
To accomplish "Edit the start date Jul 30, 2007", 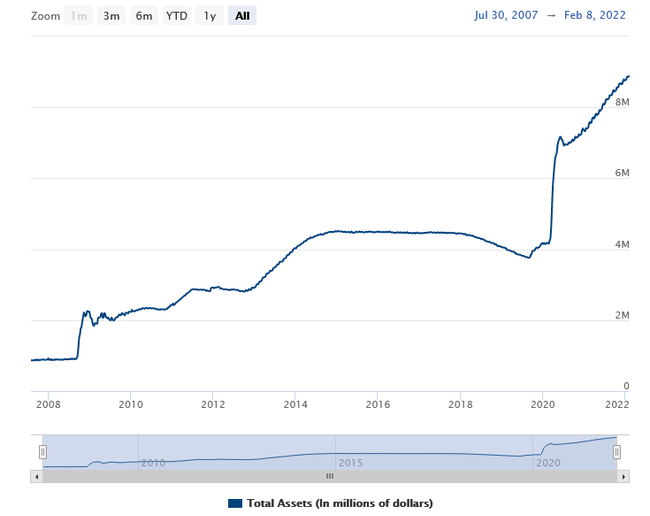I will tap(508, 16).
